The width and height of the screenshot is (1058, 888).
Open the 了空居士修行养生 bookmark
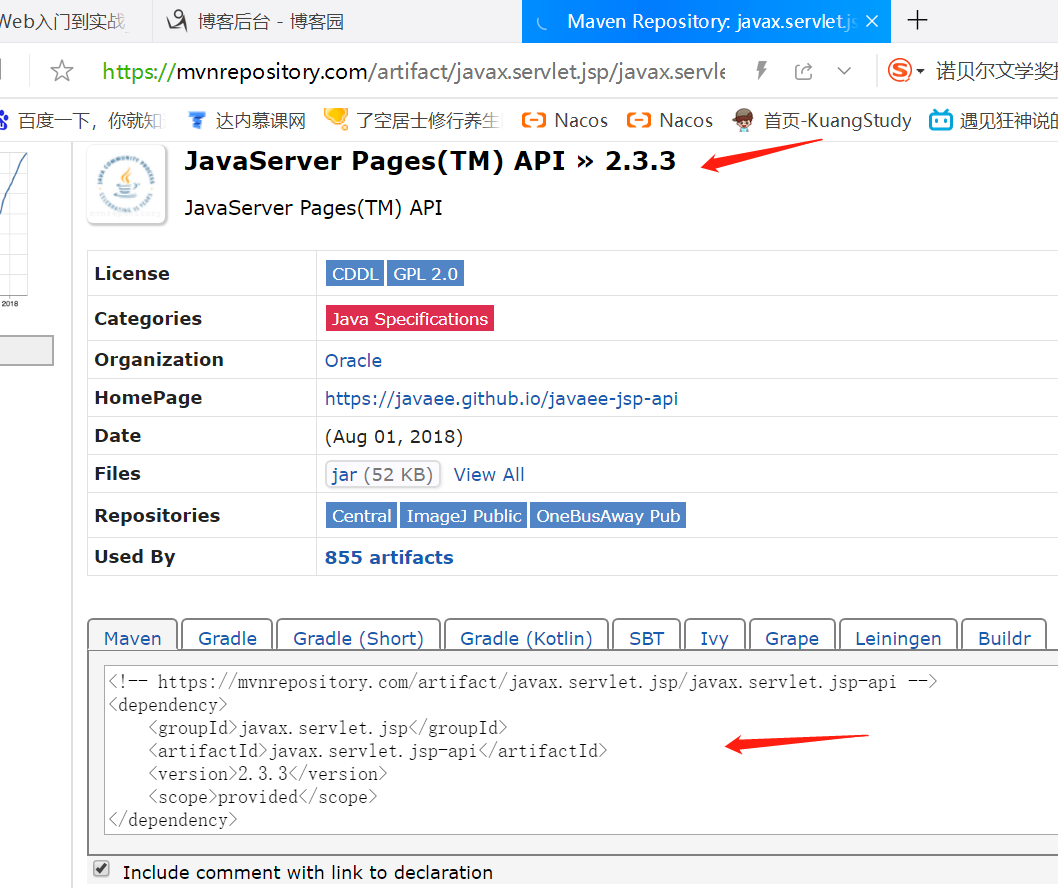(413, 121)
